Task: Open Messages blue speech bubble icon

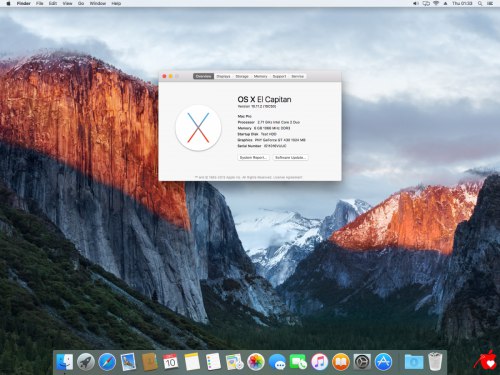Action: 277,362
